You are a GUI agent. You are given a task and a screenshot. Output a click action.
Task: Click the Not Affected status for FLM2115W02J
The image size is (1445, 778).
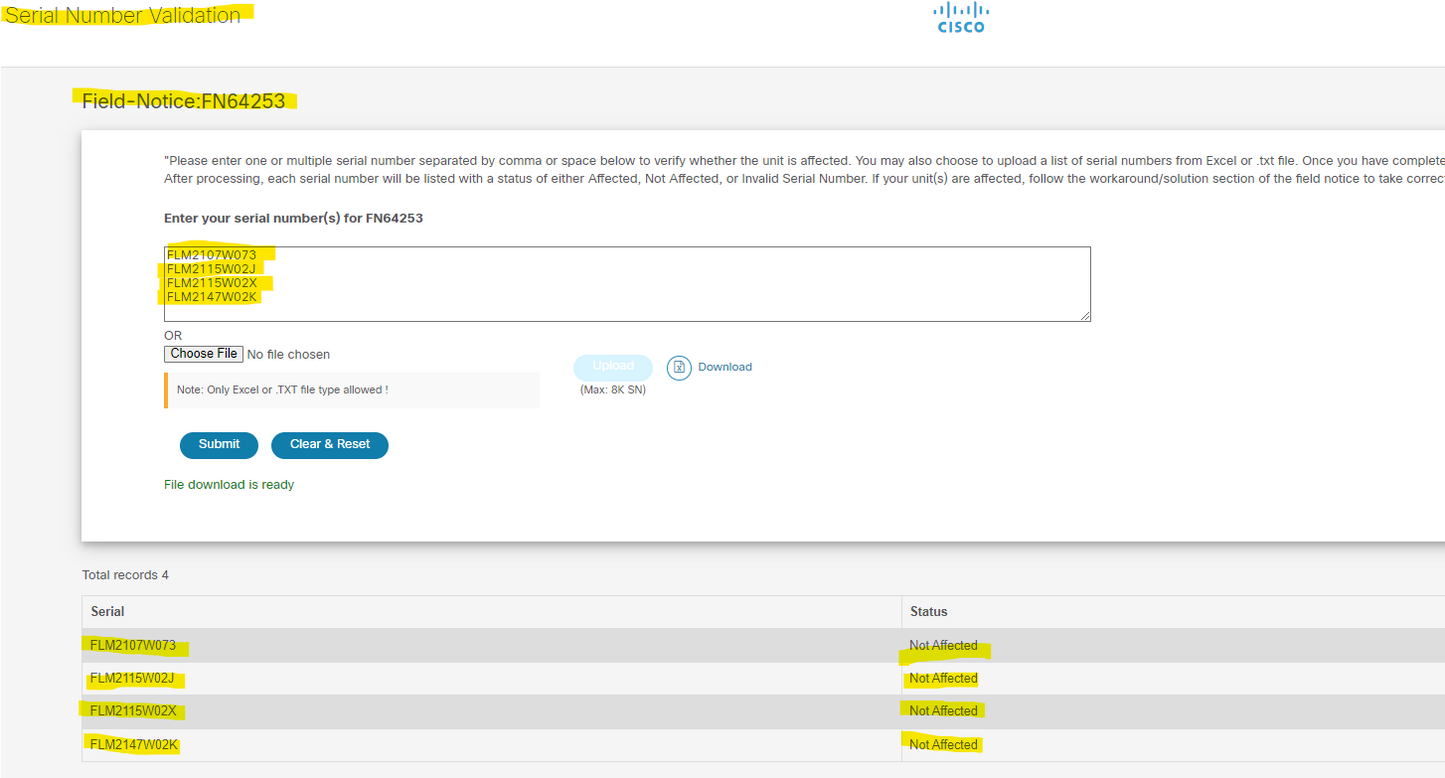[943, 679]
